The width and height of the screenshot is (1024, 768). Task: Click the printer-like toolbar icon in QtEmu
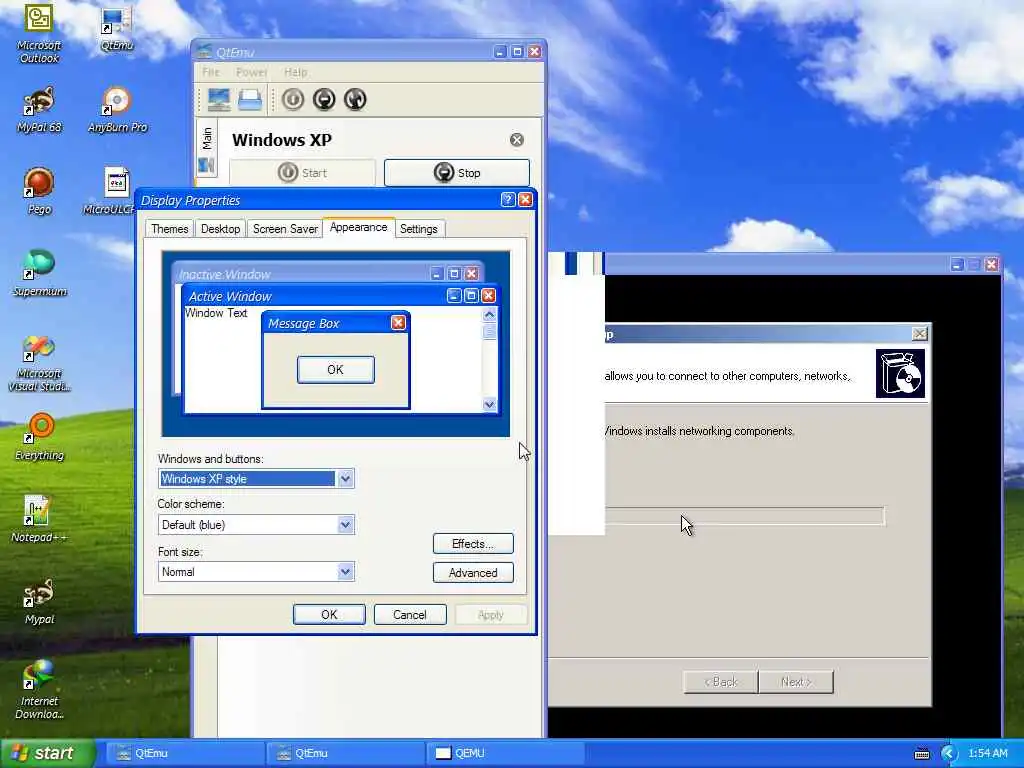coord(250,99)
